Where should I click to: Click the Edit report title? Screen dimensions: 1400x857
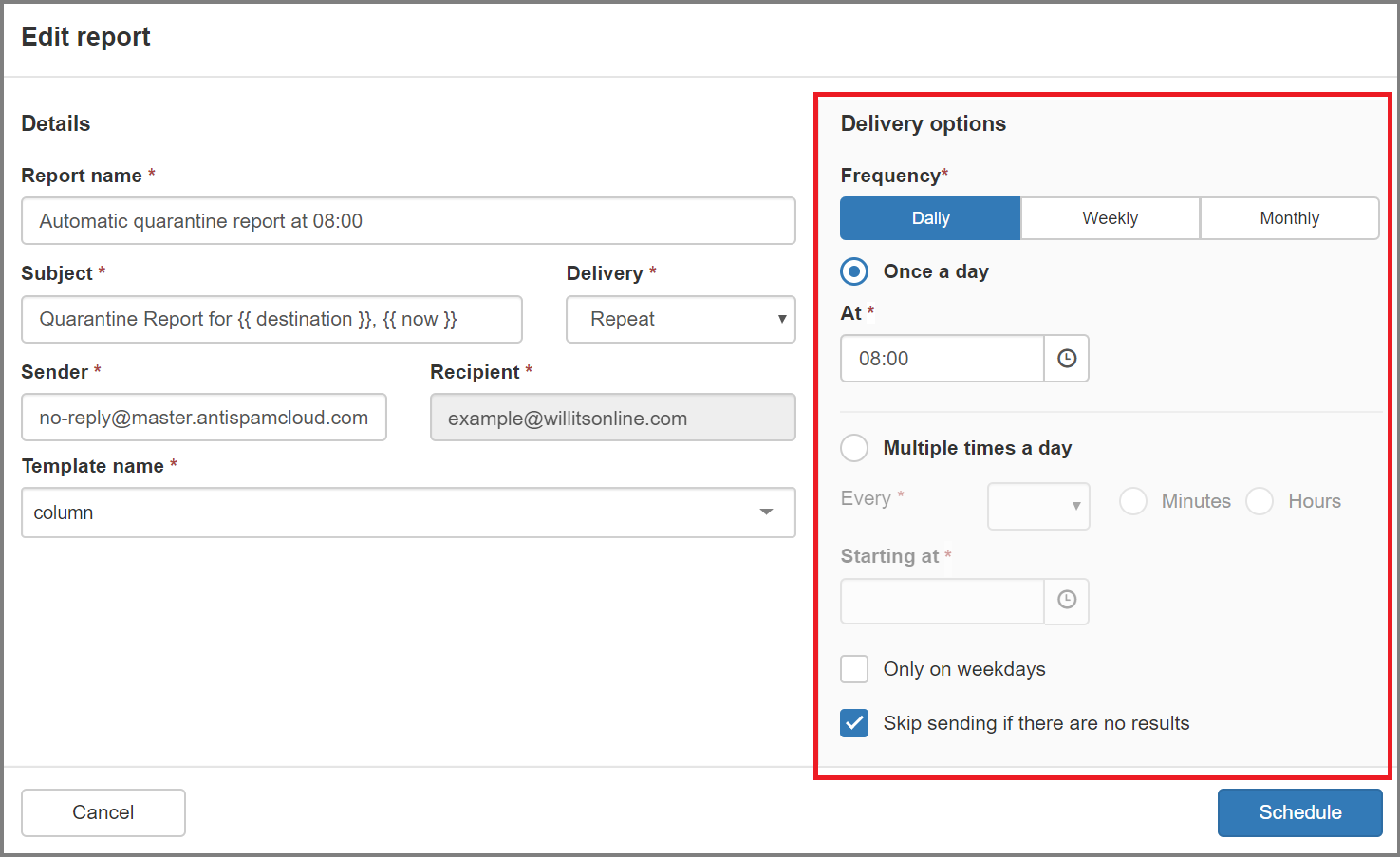click(85, 37)
